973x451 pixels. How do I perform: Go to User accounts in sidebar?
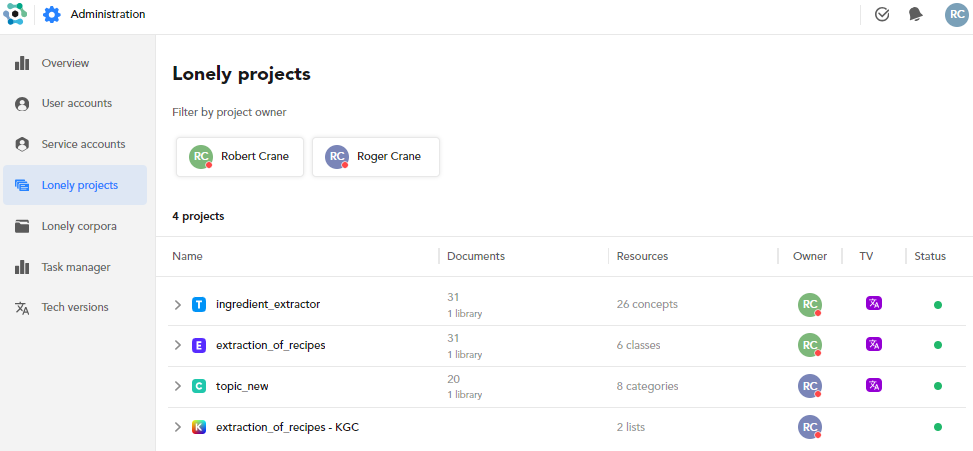point(76,103)
